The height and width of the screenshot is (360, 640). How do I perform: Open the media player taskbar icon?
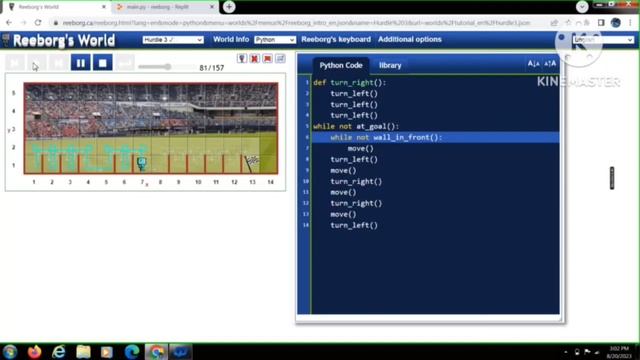click(x=107, y=351)
